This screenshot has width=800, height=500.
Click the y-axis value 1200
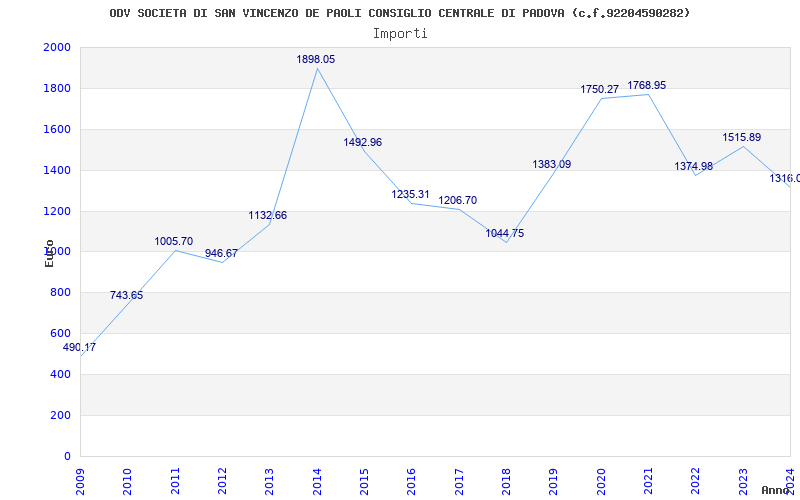point(57,211)
